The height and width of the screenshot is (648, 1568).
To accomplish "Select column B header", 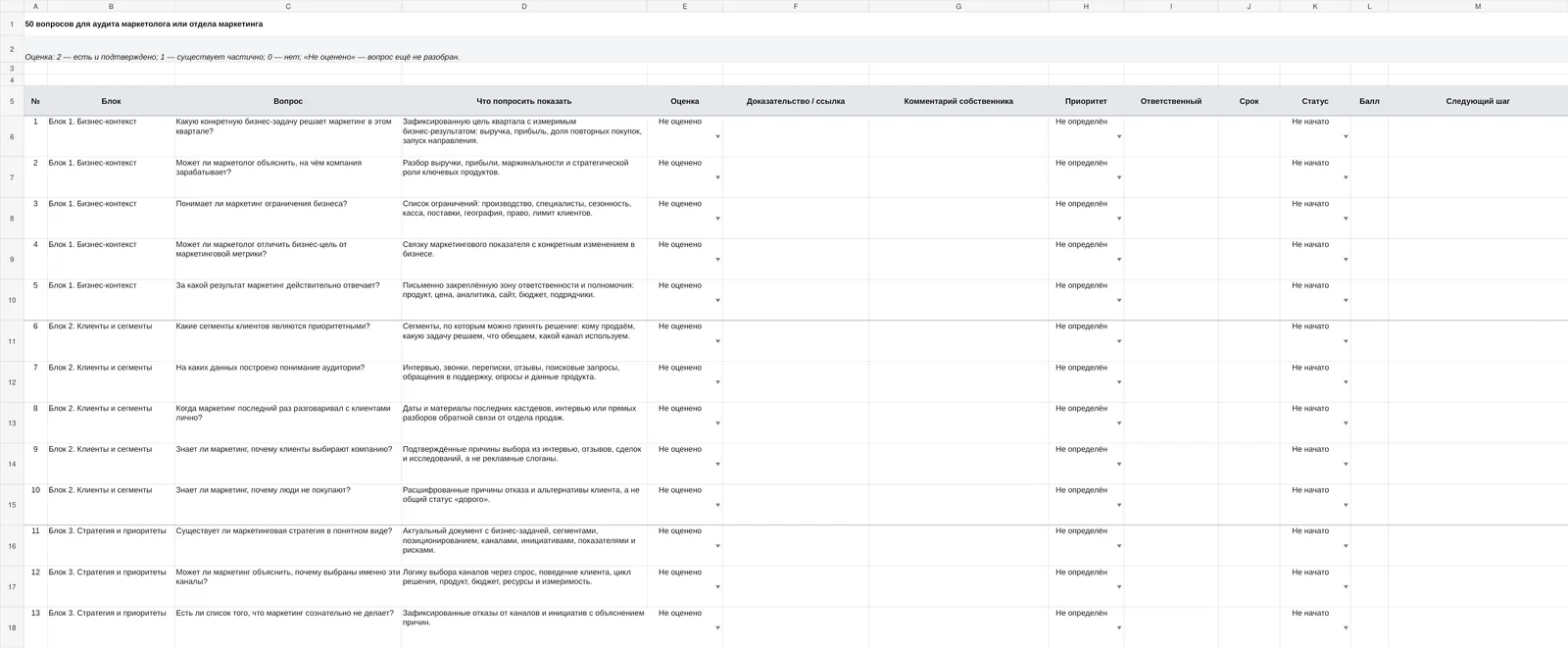I will pyautogui.click(x=111, y=6).
